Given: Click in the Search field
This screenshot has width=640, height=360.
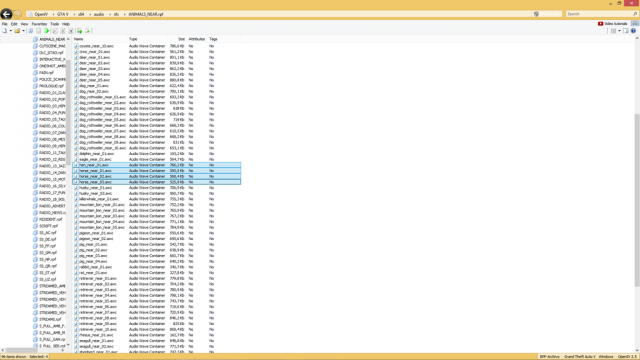Looking at the screenshot, I should coord(600,14).
